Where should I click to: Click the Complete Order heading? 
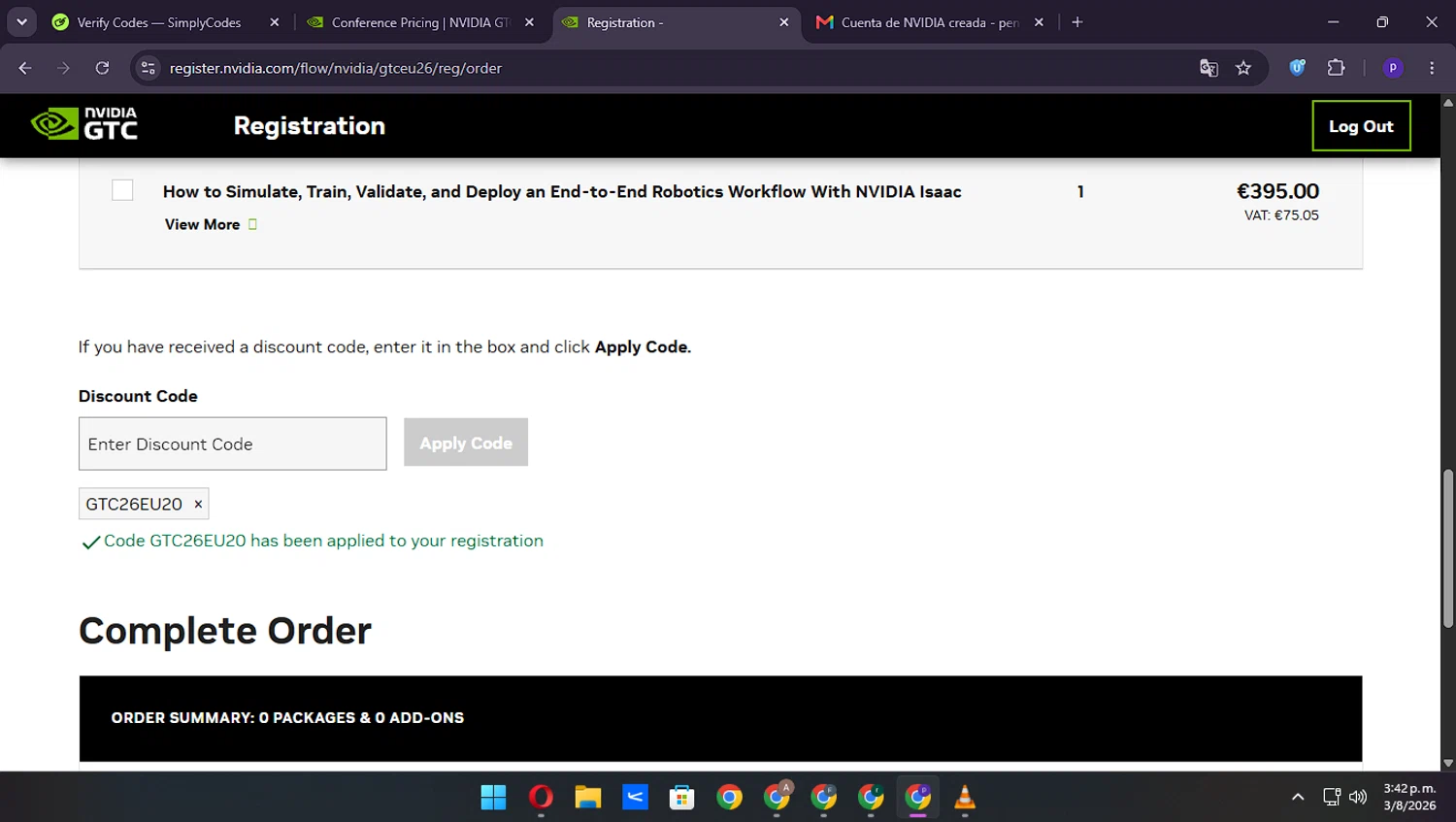(225, 631)
